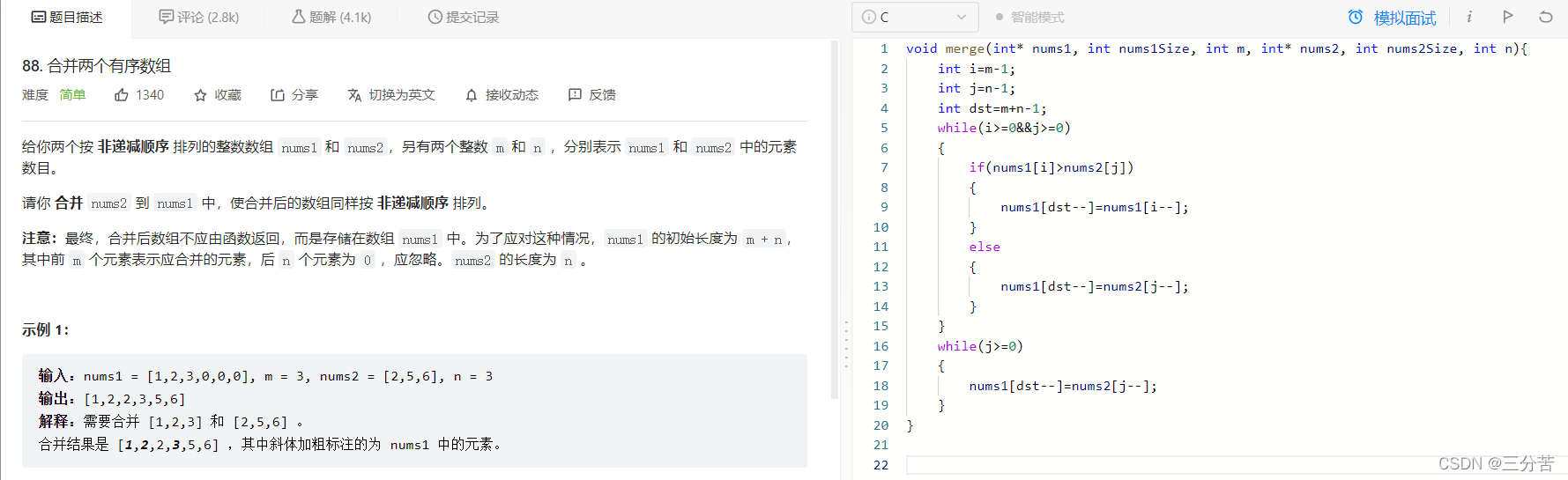
Task: Click the description panel vertical scrollbar
Action: (834, 220)
